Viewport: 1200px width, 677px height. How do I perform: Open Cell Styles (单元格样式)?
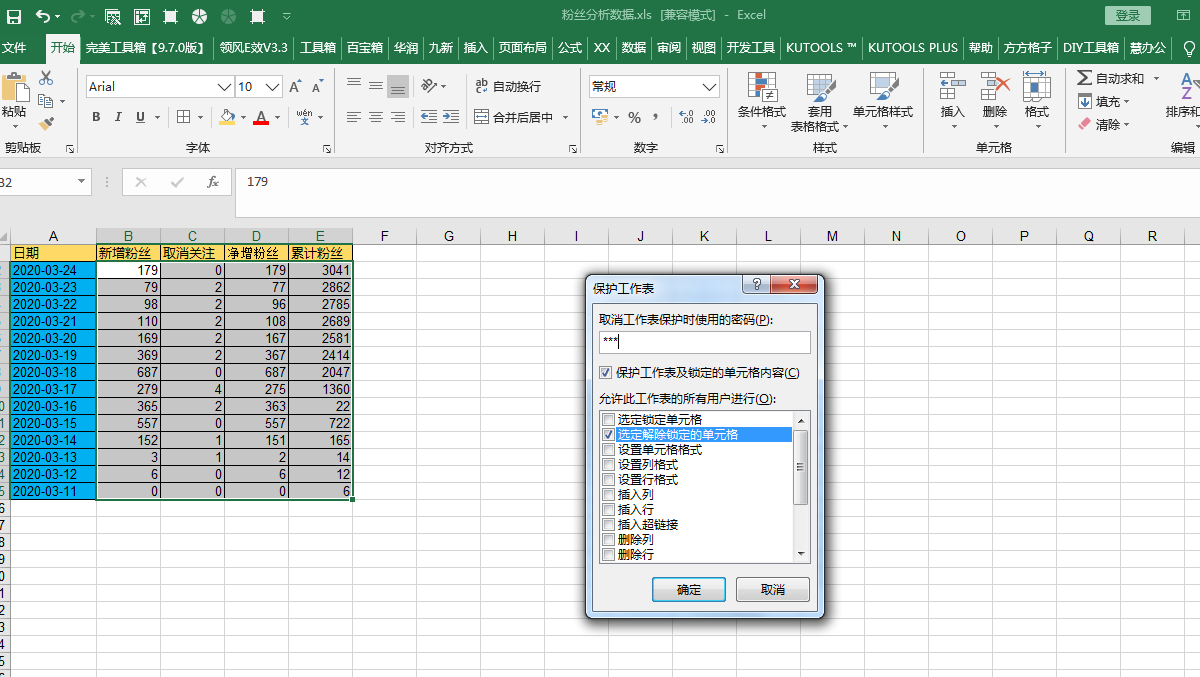pyautogui.click(x=883, y=101)
